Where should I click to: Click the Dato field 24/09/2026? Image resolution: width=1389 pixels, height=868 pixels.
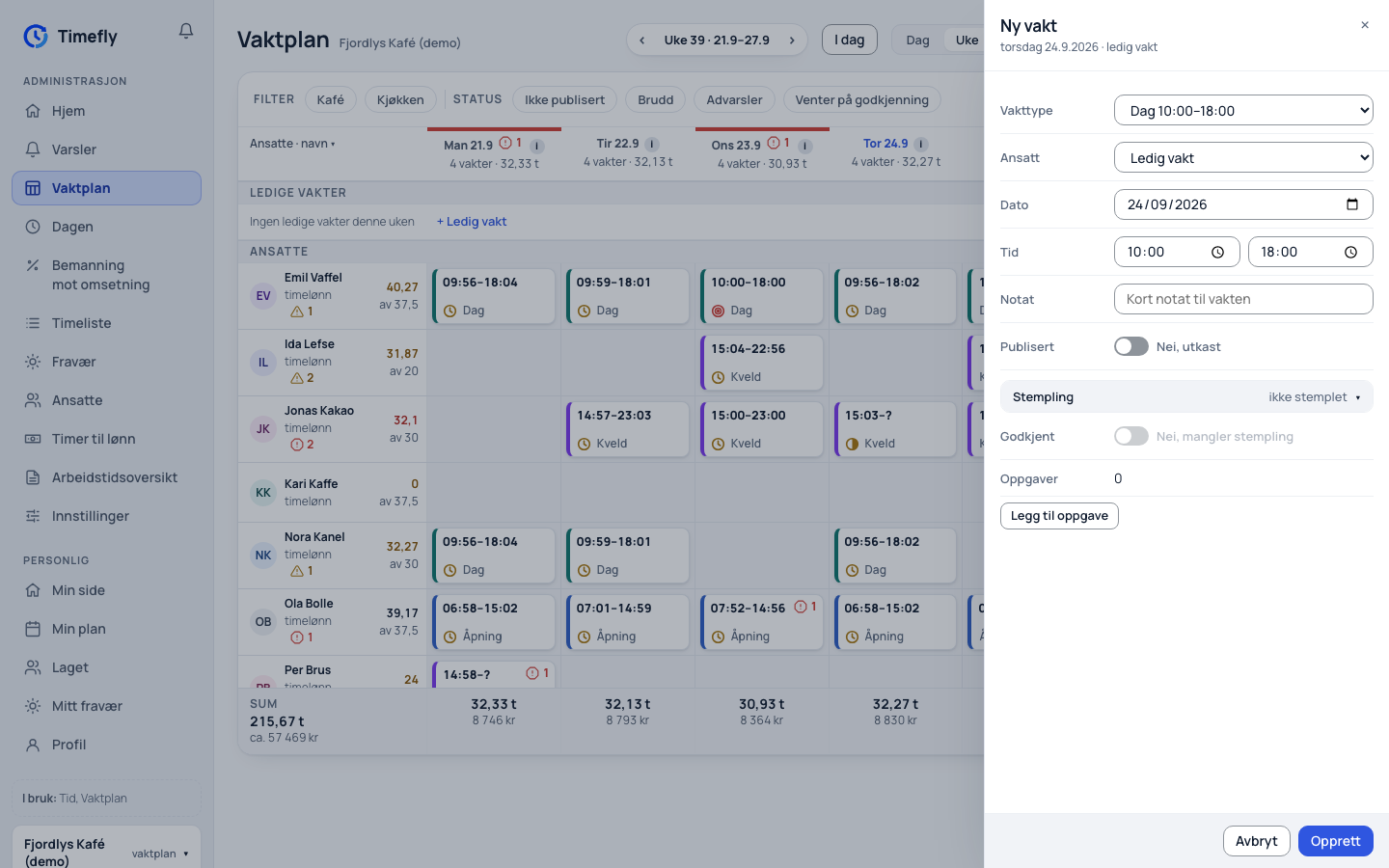[1243, 204]
